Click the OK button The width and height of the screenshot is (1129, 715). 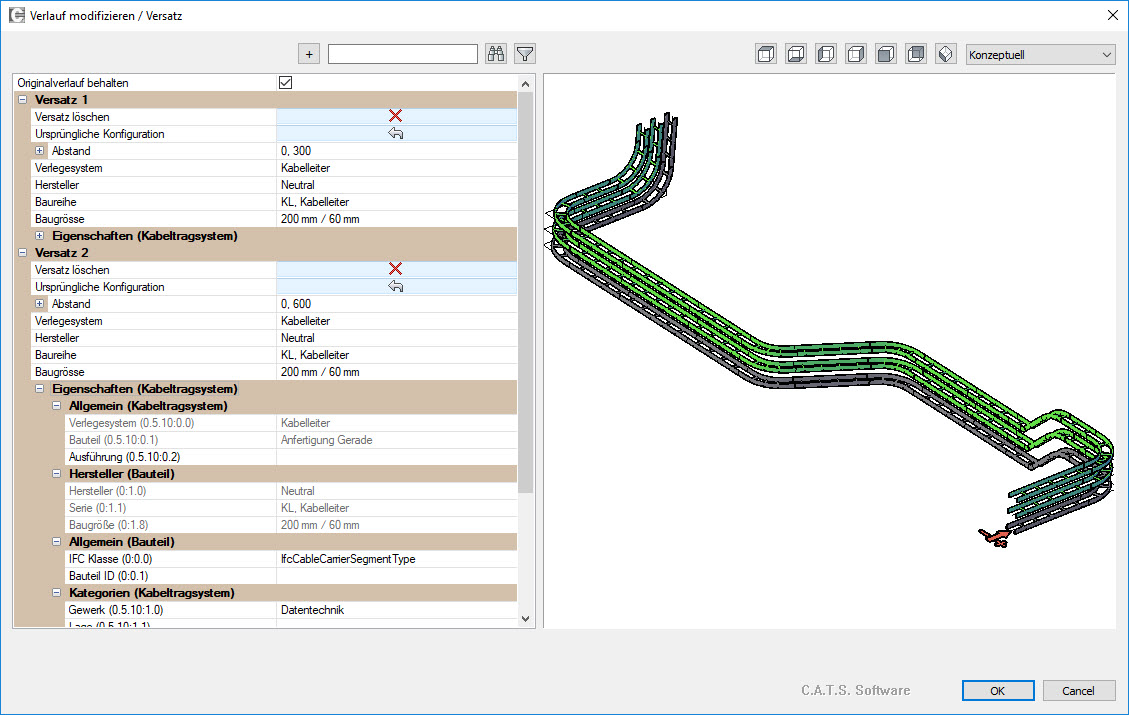click(x=998, y=691)
